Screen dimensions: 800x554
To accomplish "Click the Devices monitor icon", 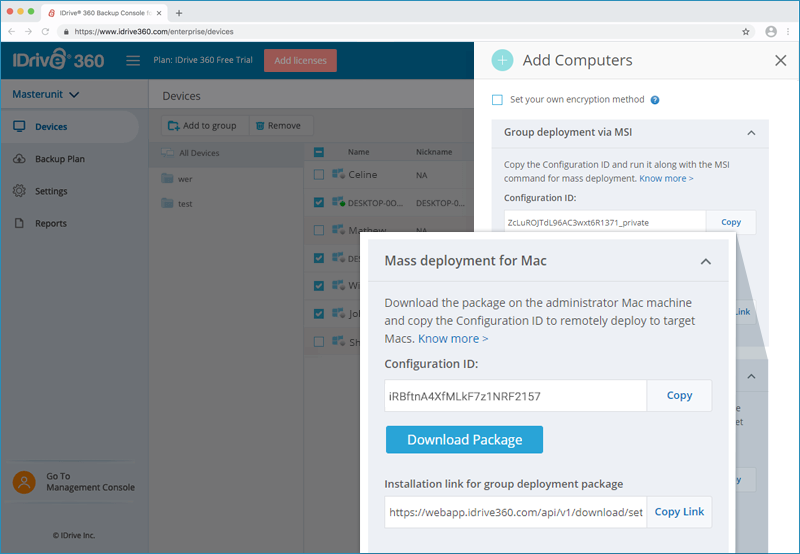I will pos(19,127).
